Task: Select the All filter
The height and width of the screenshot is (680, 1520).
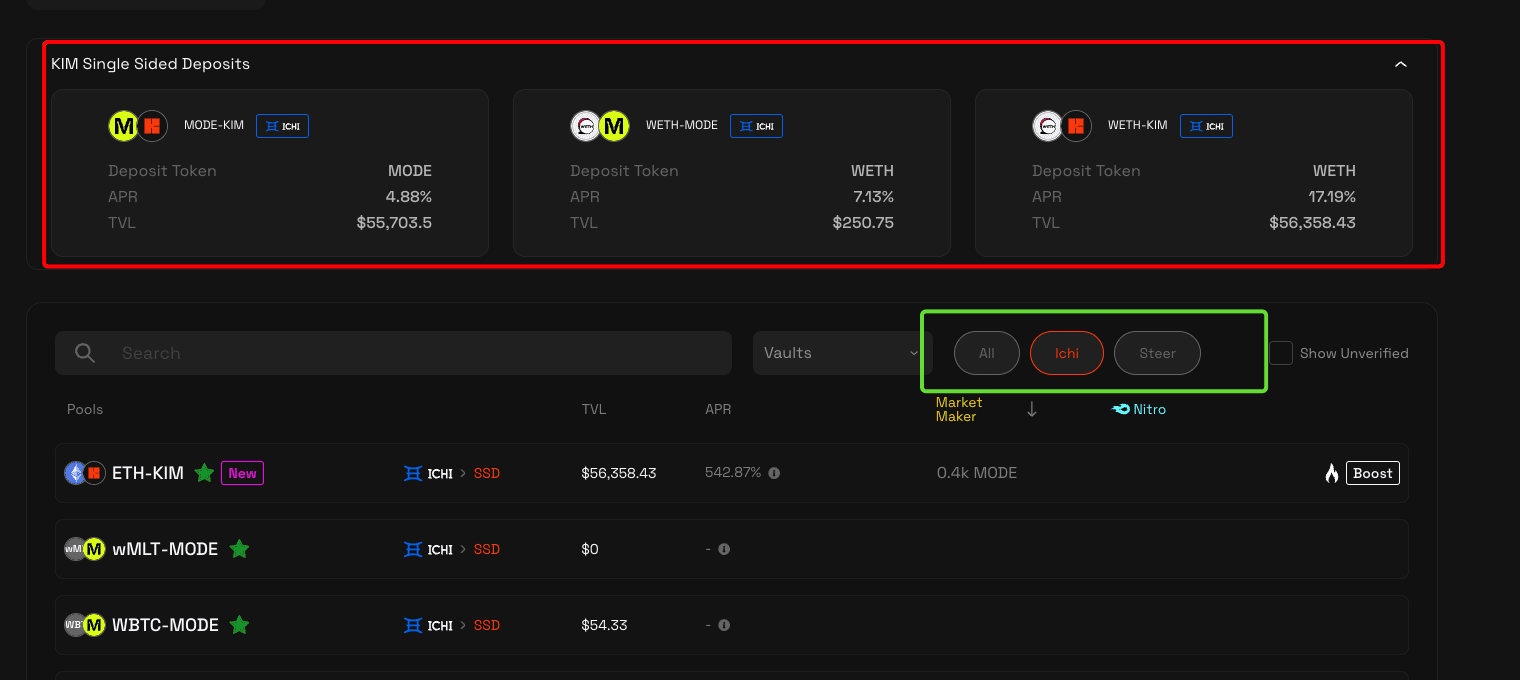Action: pyautogui.click(x=987, y=353)
